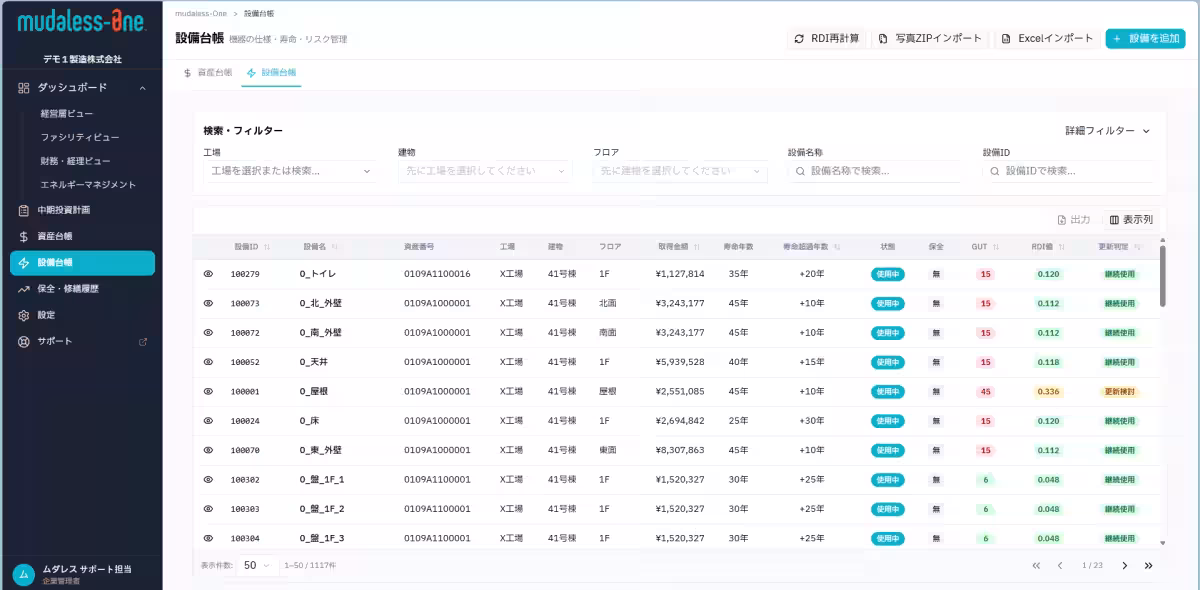Click 設備を追加 add equipment button
1200x590 pixels.
[1145, 39]
